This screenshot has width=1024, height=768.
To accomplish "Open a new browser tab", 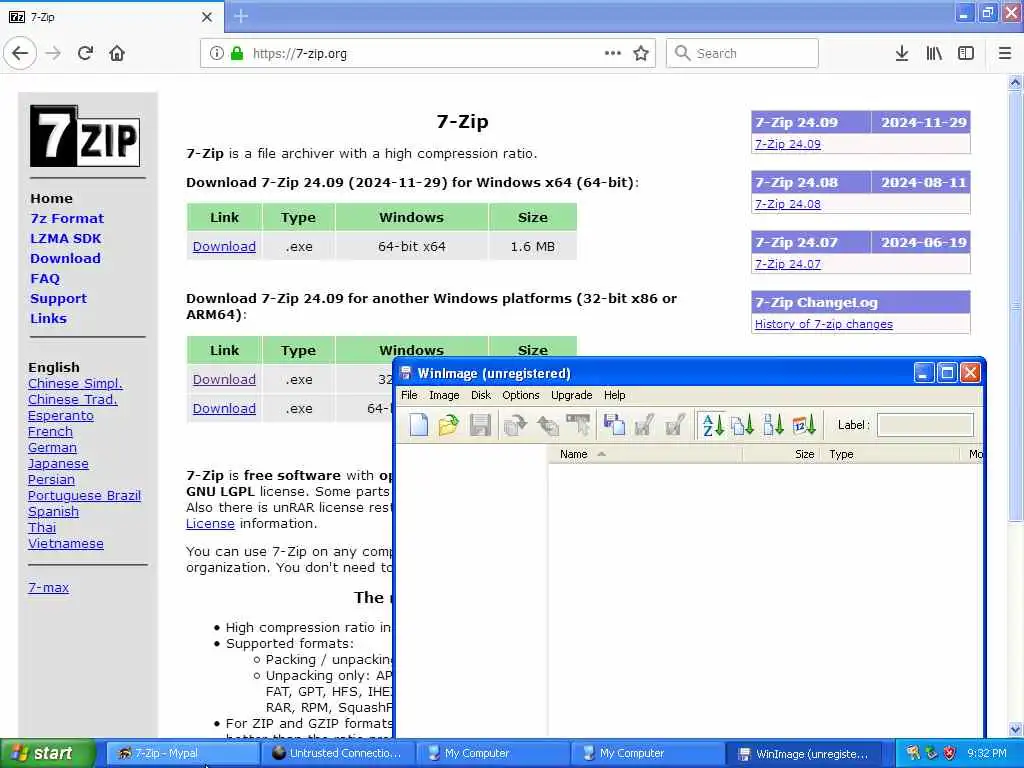I will pos(241,16).
